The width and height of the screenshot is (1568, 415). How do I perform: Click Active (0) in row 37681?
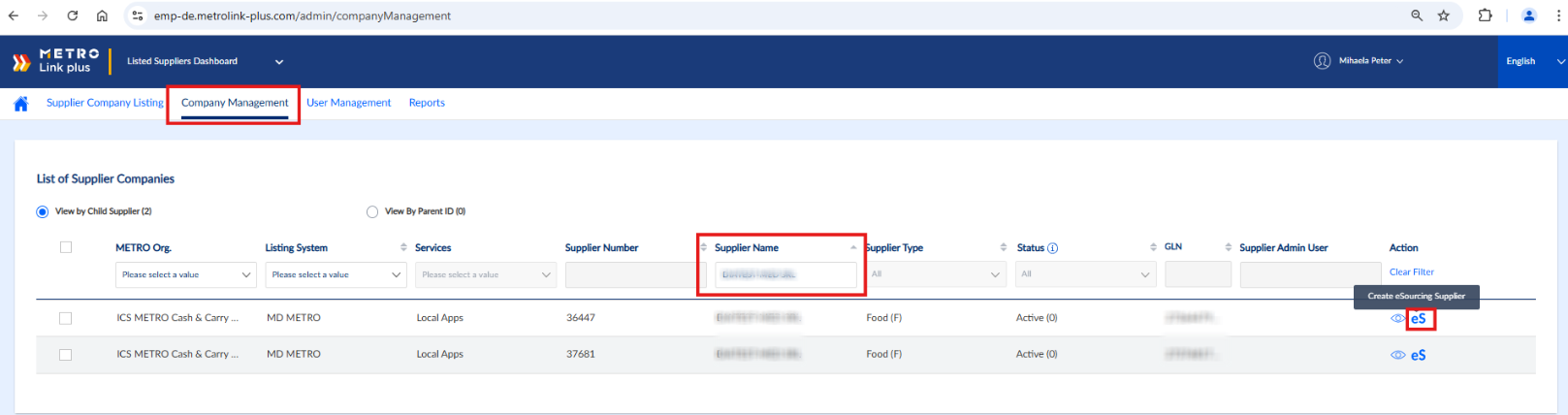pyautogui.click(x=1037, y=355)
